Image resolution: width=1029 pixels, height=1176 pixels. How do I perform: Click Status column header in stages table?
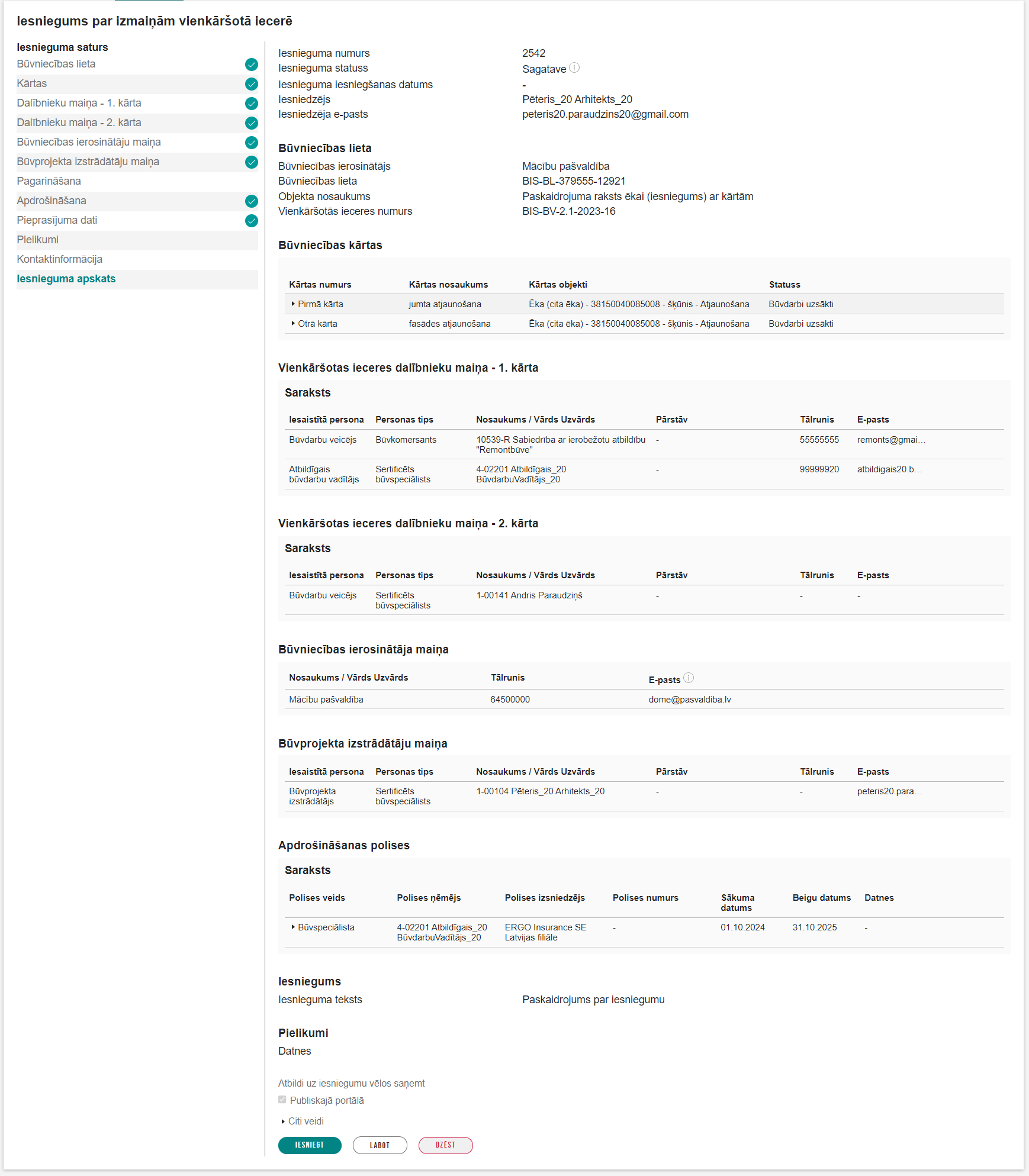point(784,285)
